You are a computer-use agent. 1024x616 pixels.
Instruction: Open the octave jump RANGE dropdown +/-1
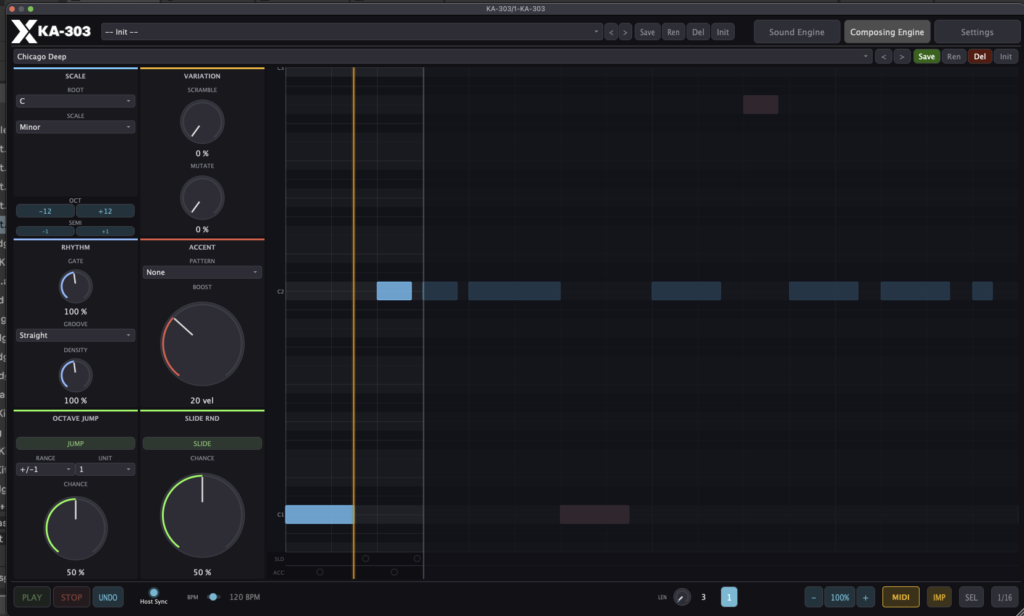[x=45, y=469]
